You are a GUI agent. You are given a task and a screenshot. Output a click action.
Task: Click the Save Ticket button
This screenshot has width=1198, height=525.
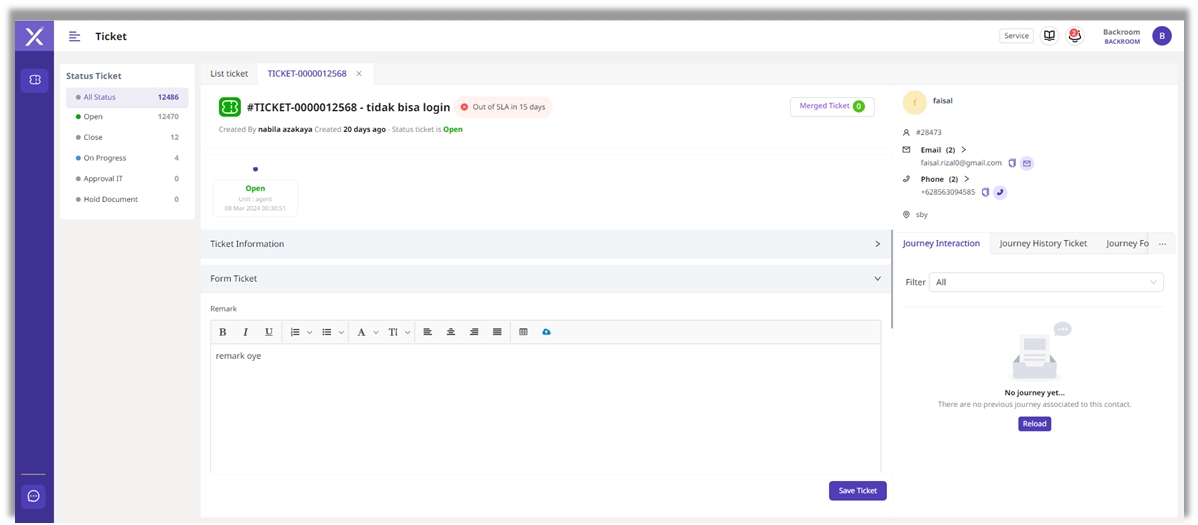[x=857, y=491]
